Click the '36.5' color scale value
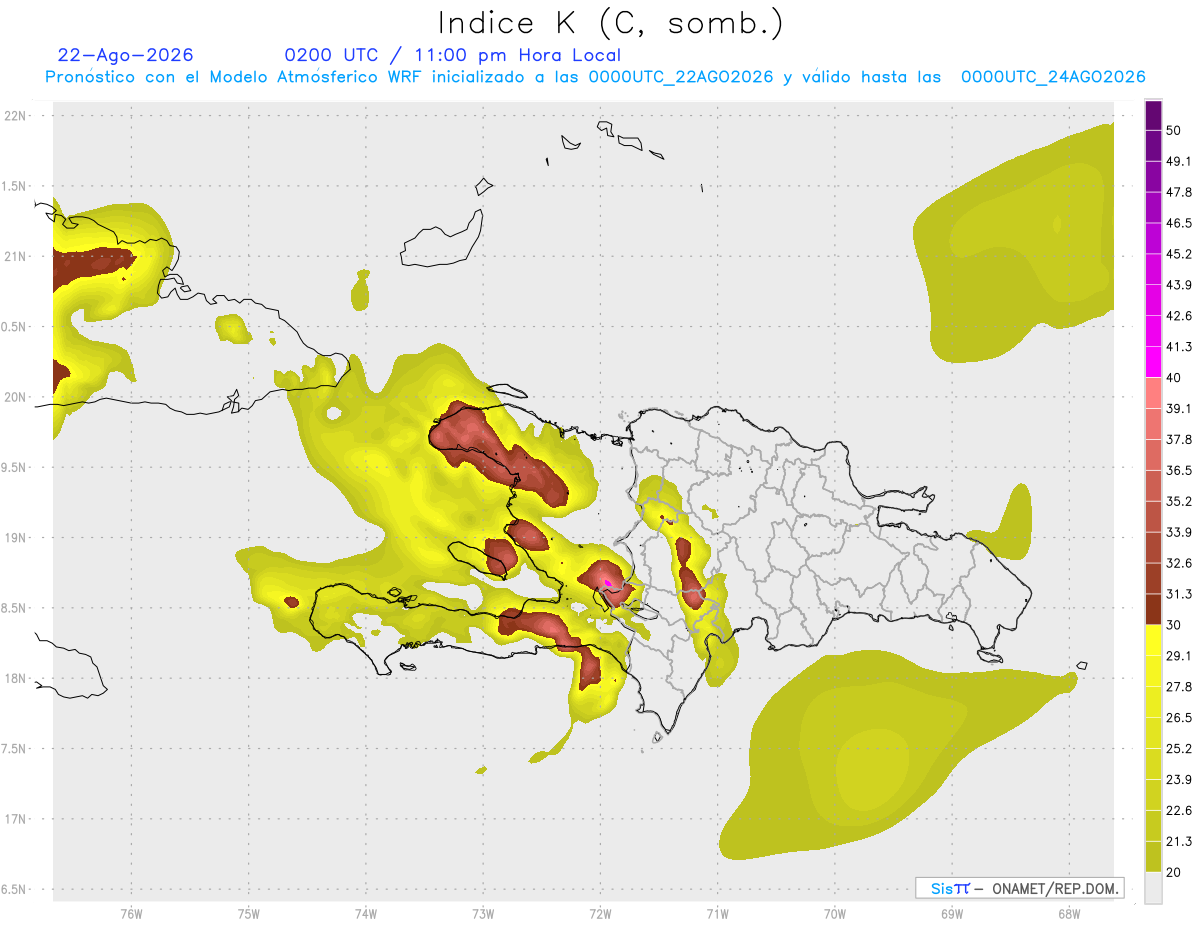The width and height of the screenshot is (1200, 927). 1179,470
